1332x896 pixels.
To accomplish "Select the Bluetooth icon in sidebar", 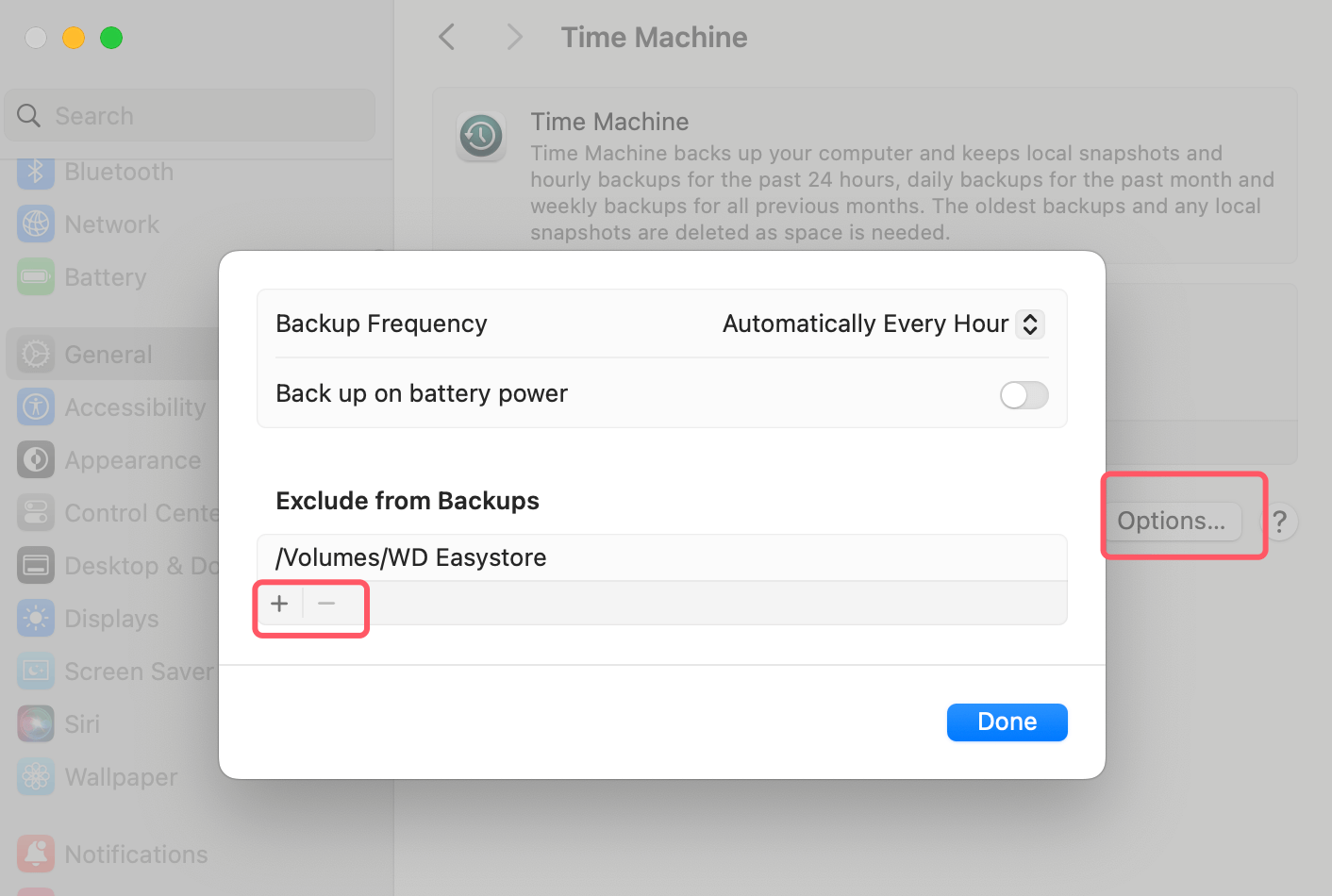I will click(35, 172).
